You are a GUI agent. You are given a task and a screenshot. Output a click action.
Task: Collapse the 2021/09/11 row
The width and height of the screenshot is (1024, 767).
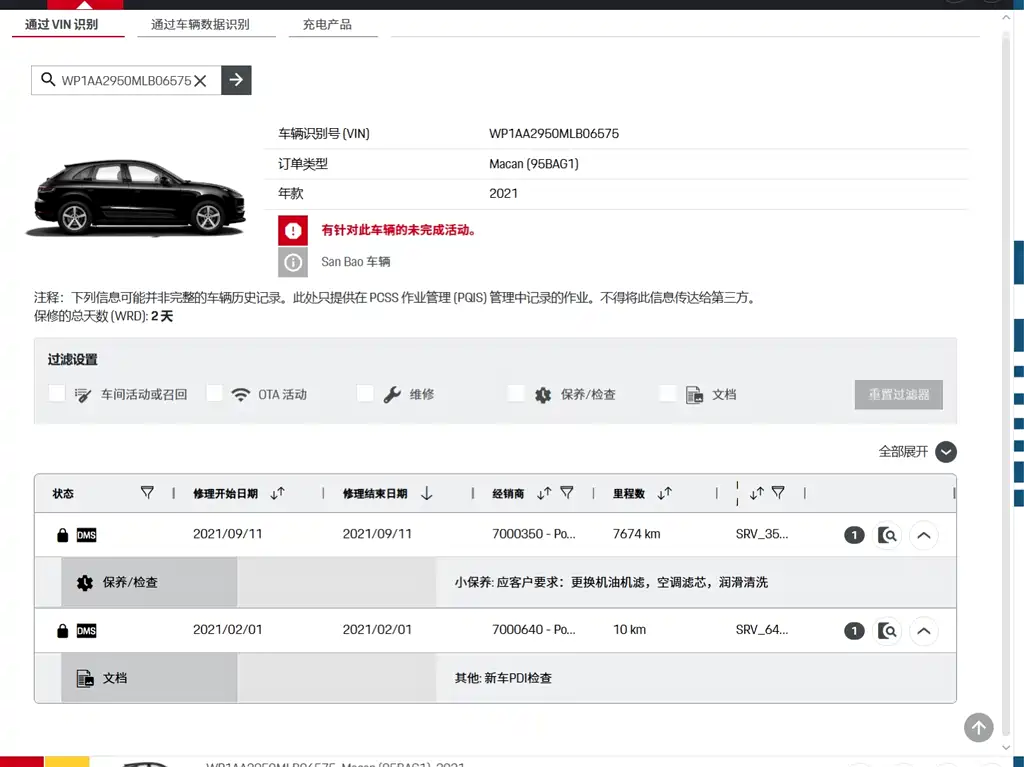pos(923,535)
